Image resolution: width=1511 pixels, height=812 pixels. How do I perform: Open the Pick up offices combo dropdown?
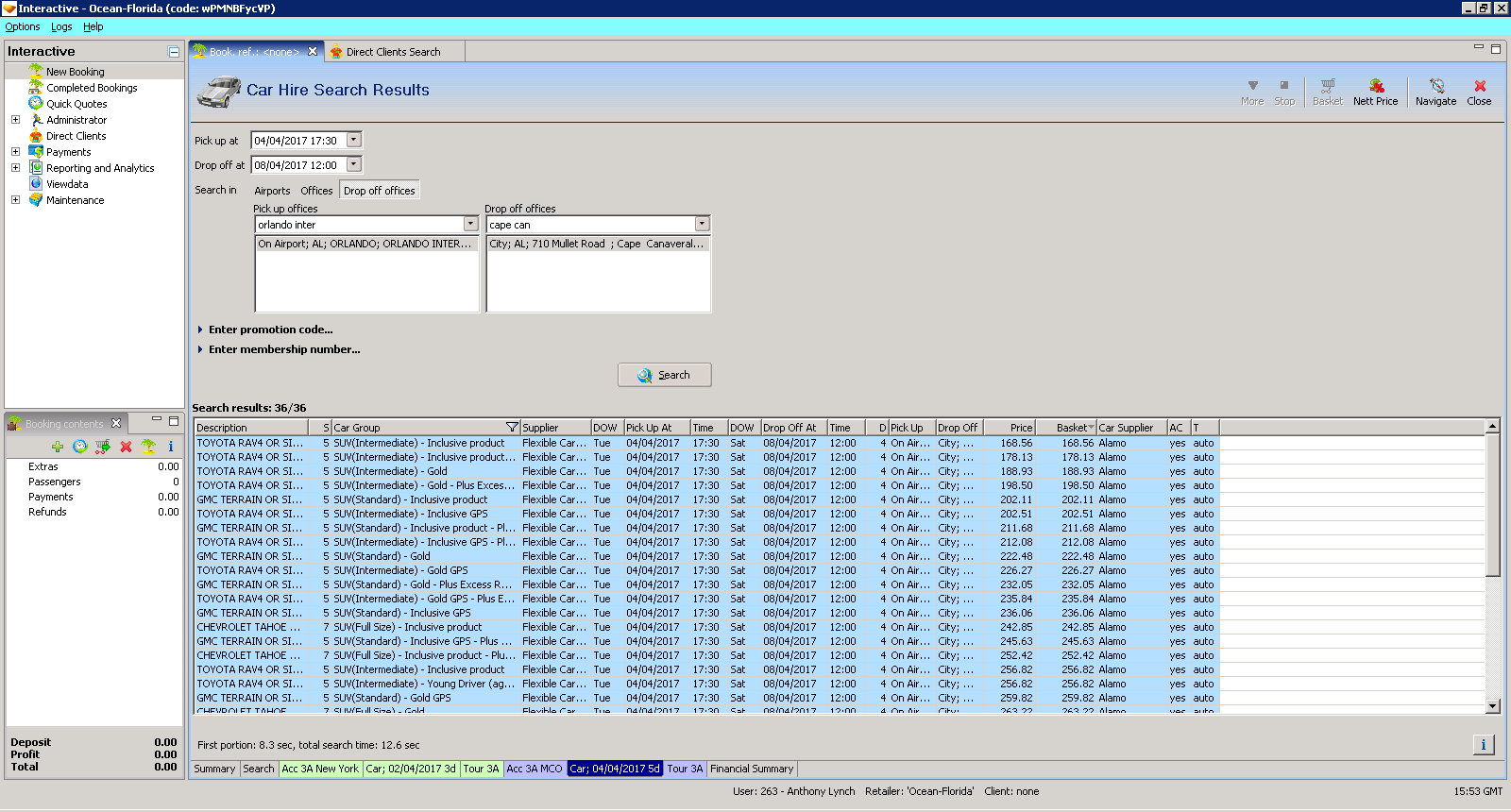coord(470,224)
